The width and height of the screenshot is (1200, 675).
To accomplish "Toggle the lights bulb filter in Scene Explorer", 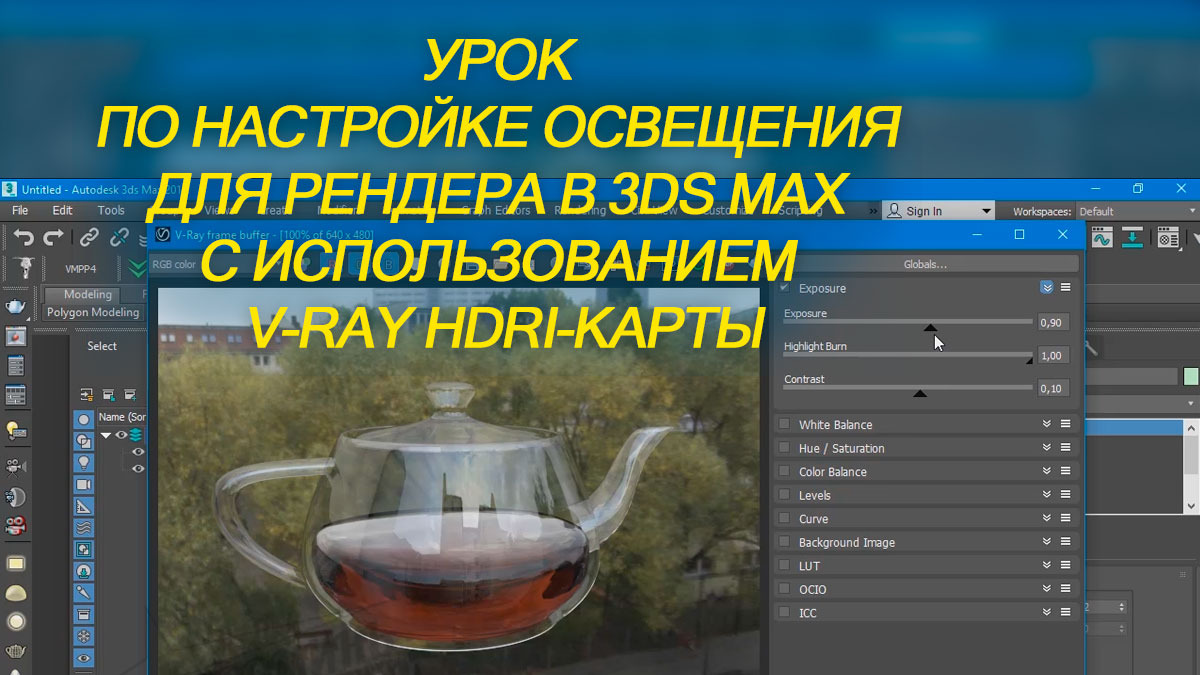I will coord(85,462).
